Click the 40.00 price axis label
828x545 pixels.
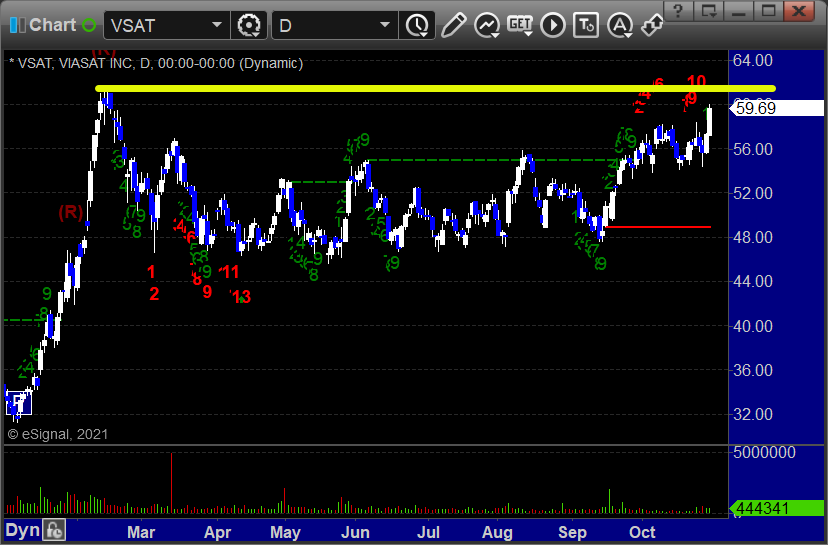(x=752, y=326)
